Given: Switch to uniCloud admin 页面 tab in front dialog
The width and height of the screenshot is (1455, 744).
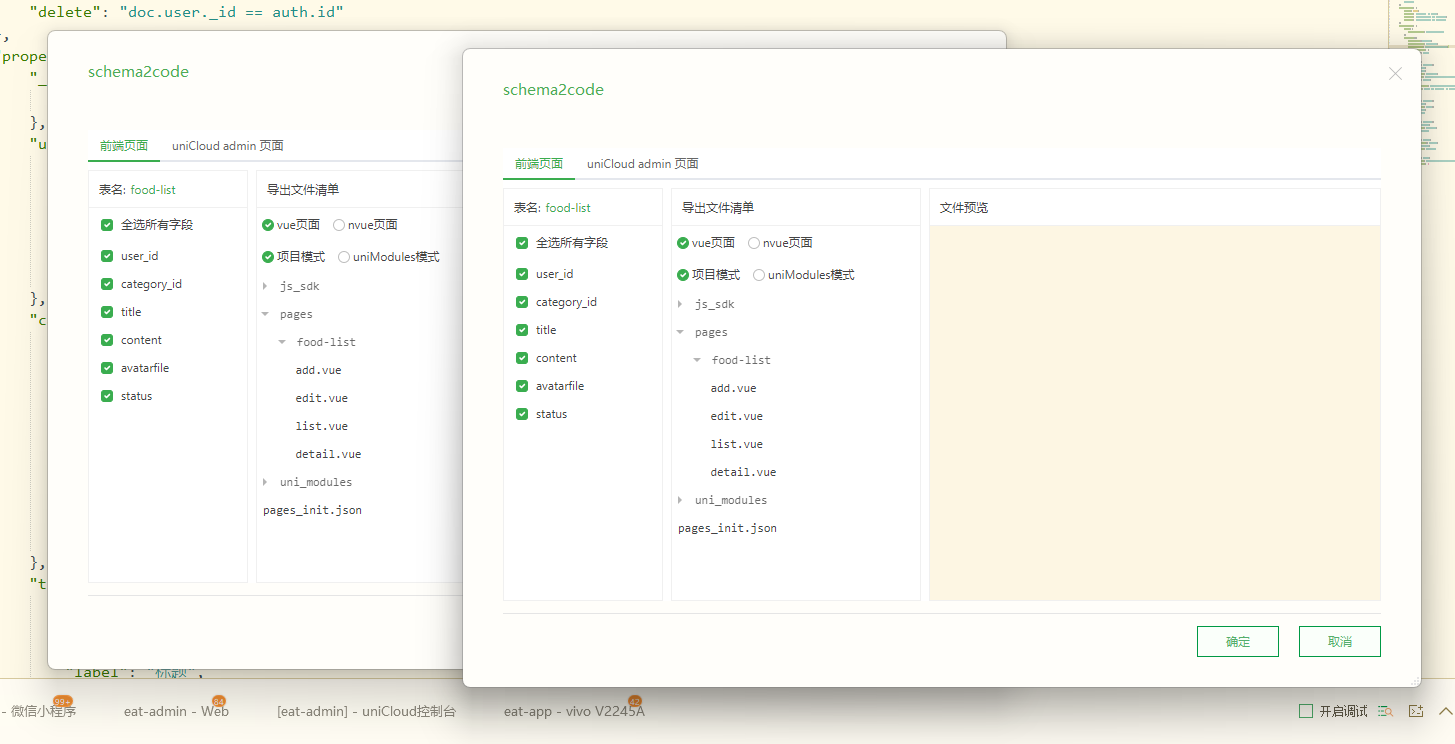Looking at the screenshot, I should coord(642,164).
